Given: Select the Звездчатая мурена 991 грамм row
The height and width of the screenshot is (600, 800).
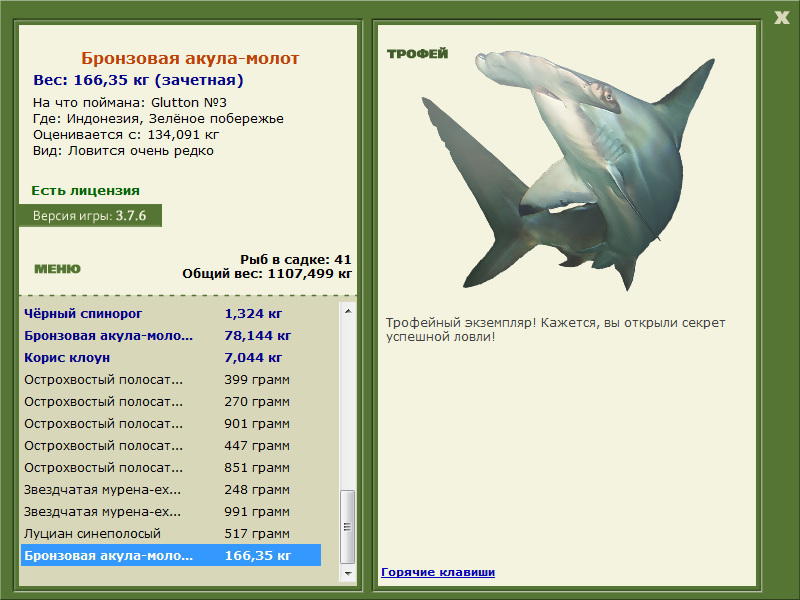Looking at the screenshot, I should click(x=171, y=511).
